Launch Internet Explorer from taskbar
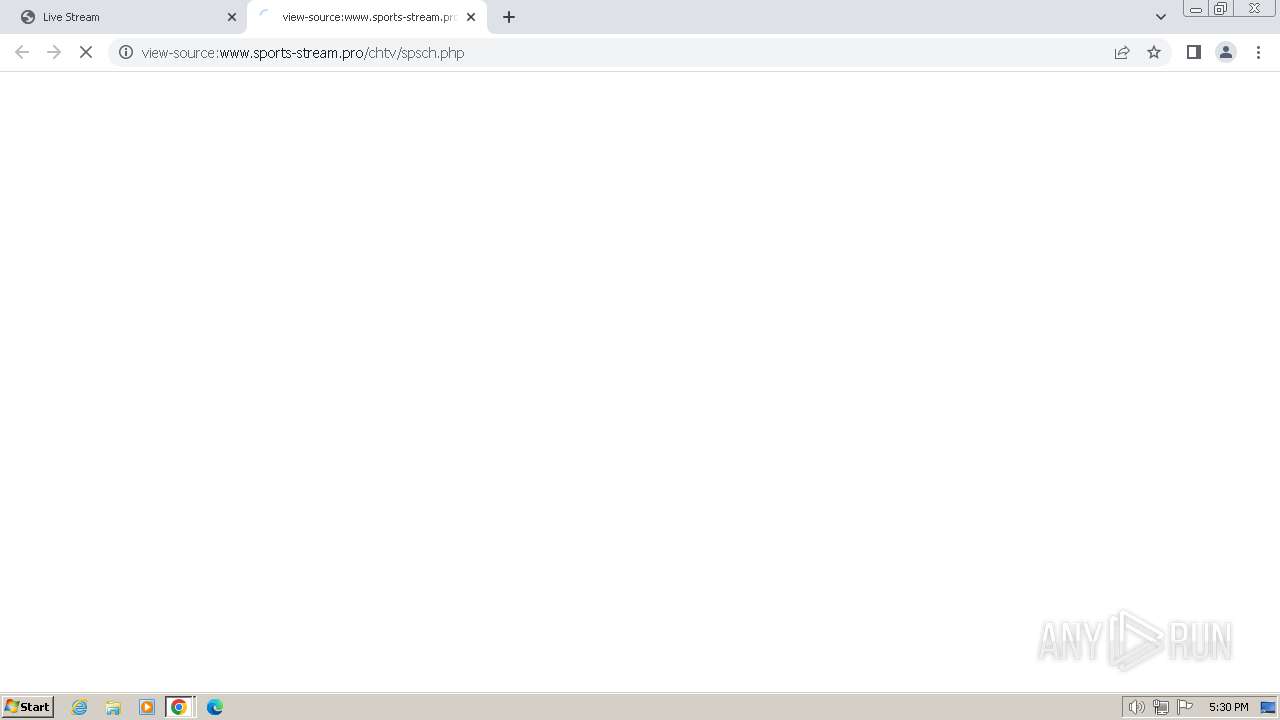The image size is (1280, 720). (80, 707)
